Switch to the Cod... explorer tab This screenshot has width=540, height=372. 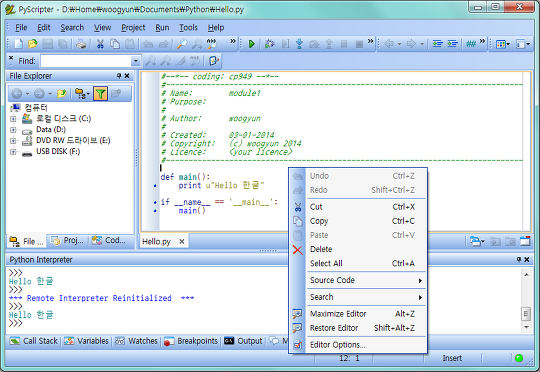coord(109,241)
